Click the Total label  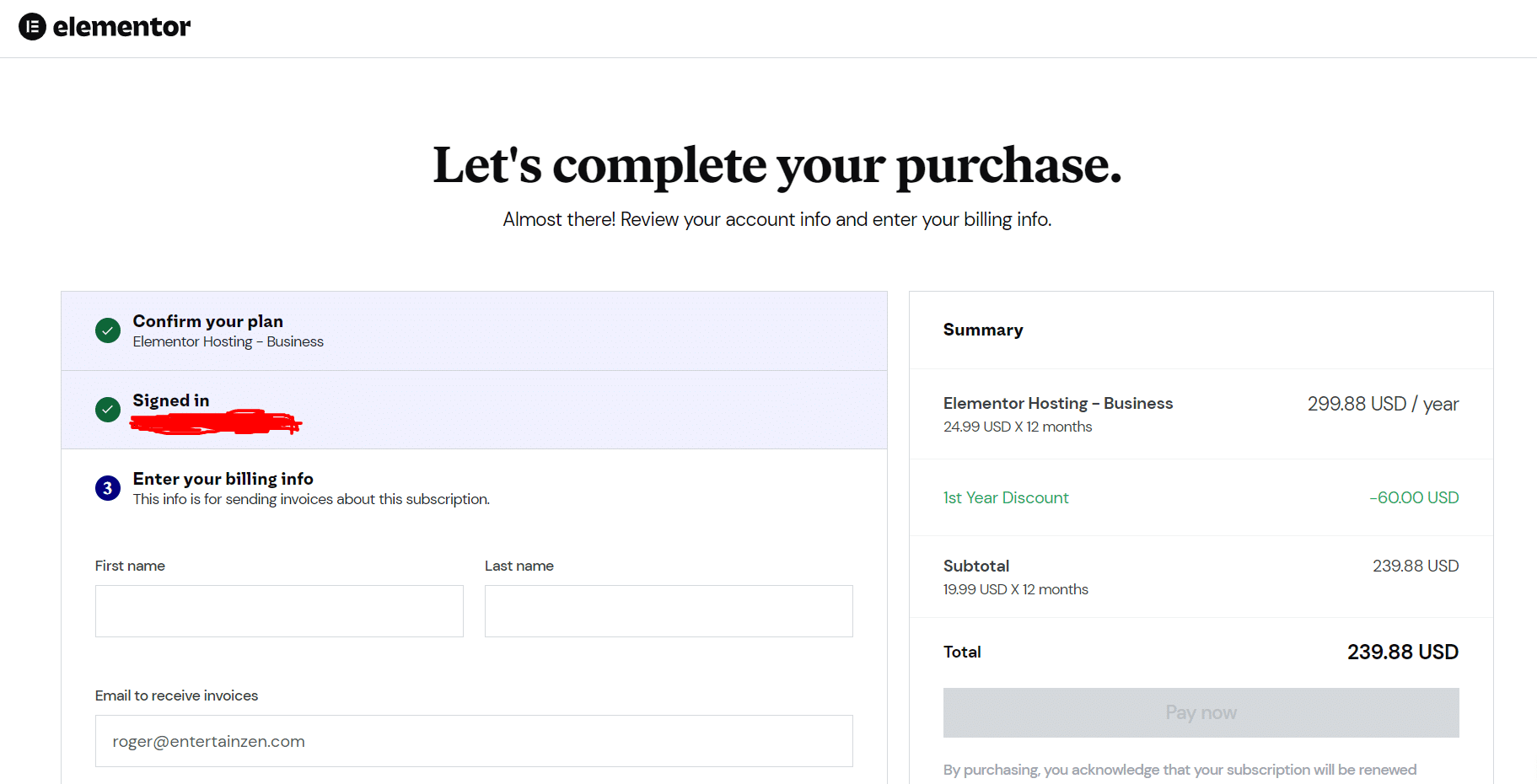(x=962, y=652)
